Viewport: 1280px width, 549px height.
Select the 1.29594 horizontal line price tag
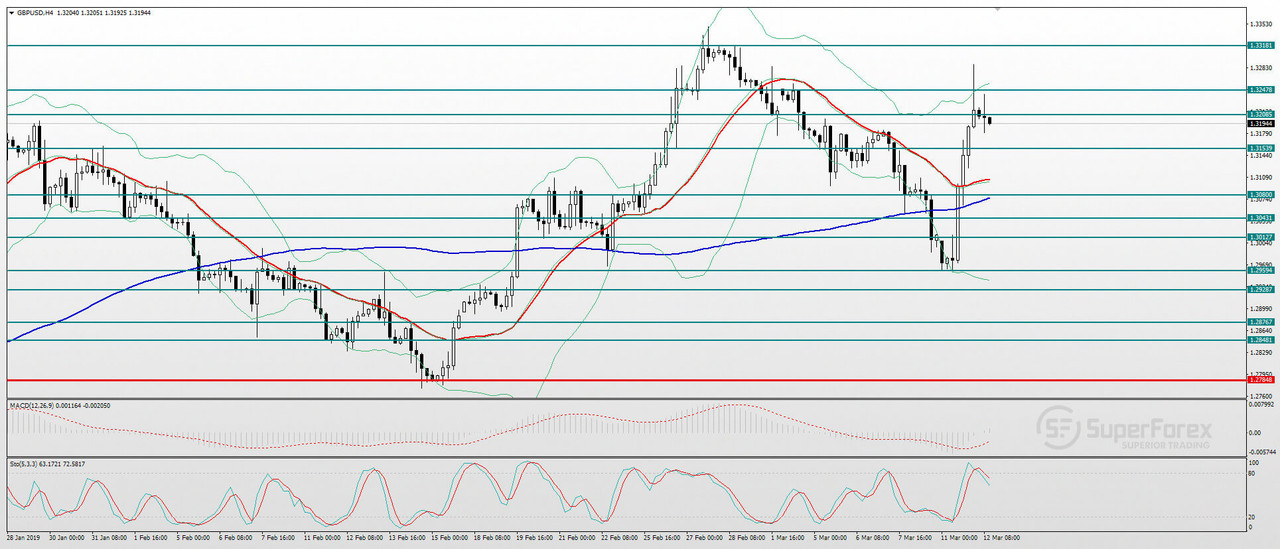click(1260, 270)
